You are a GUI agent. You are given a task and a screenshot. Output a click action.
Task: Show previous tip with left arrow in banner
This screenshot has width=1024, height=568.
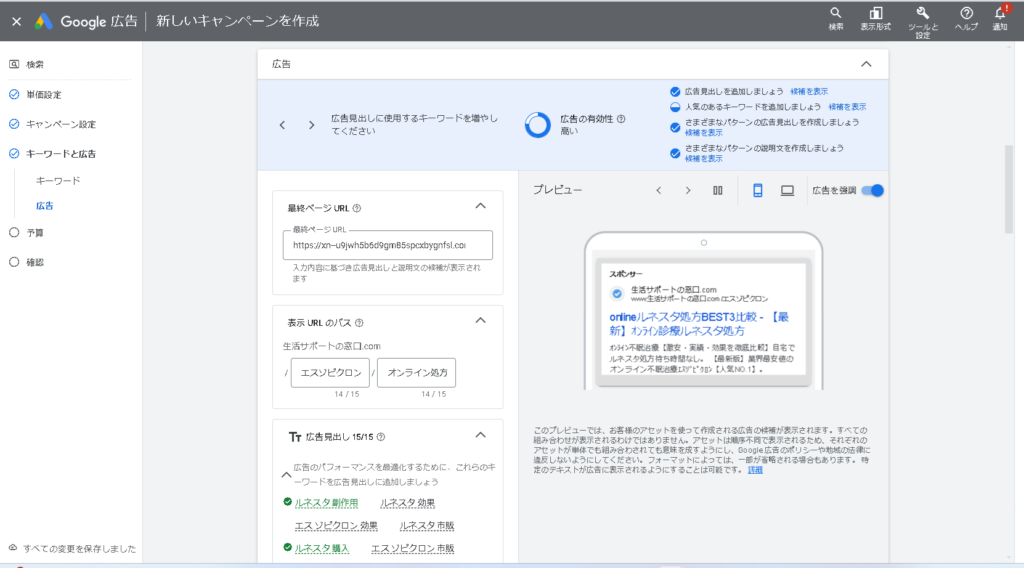pos(282,125)
